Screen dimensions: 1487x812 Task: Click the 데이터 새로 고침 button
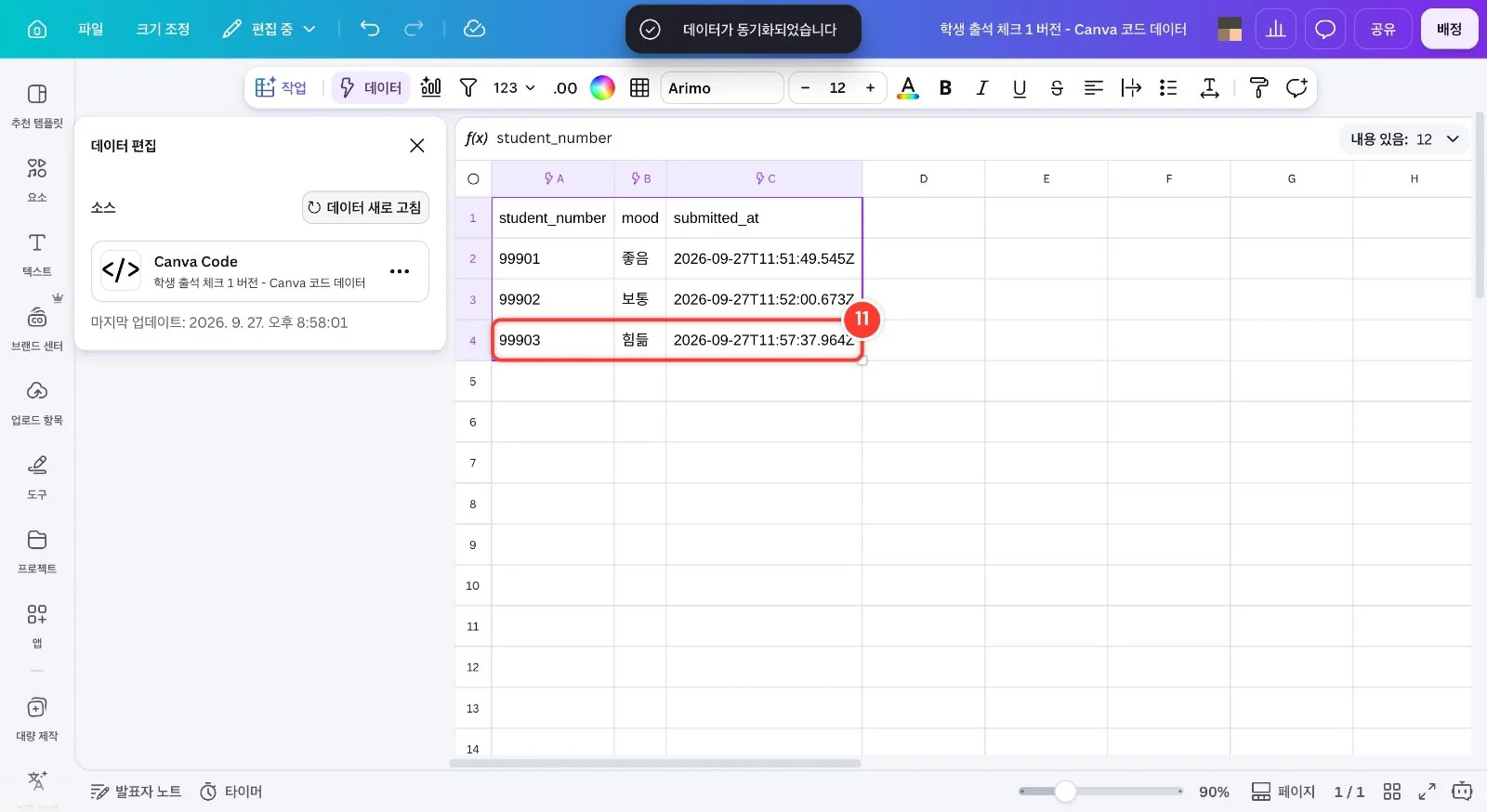[x=365, y=207]
